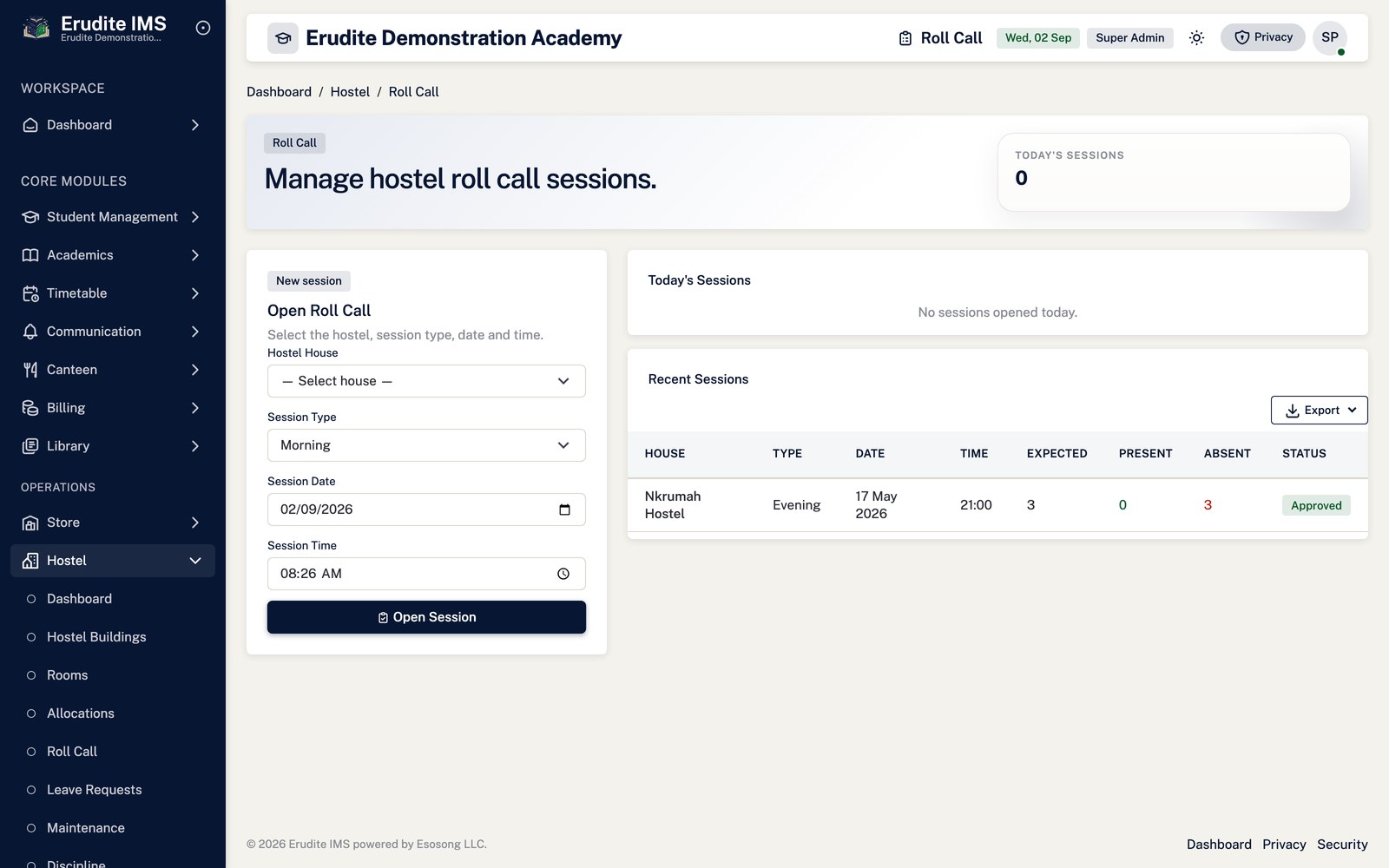Click the HOUSE column header
Screen dimensions: 1389x868
coord(665,454)
